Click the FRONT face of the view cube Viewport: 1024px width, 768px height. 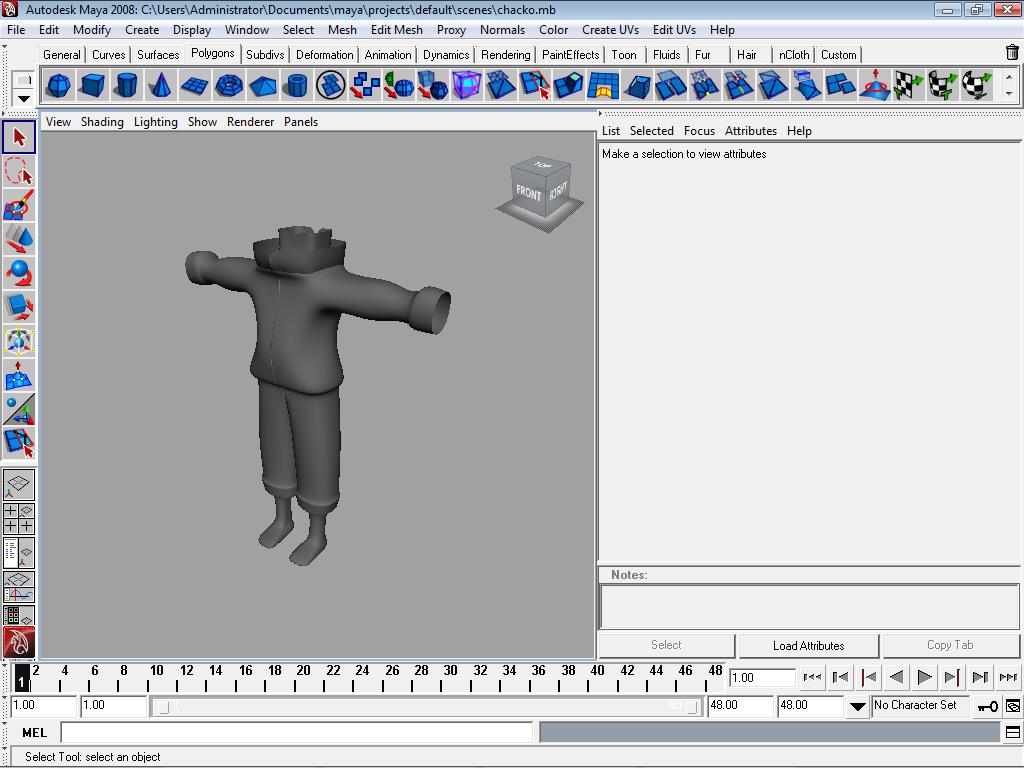[x=528, y=193]
